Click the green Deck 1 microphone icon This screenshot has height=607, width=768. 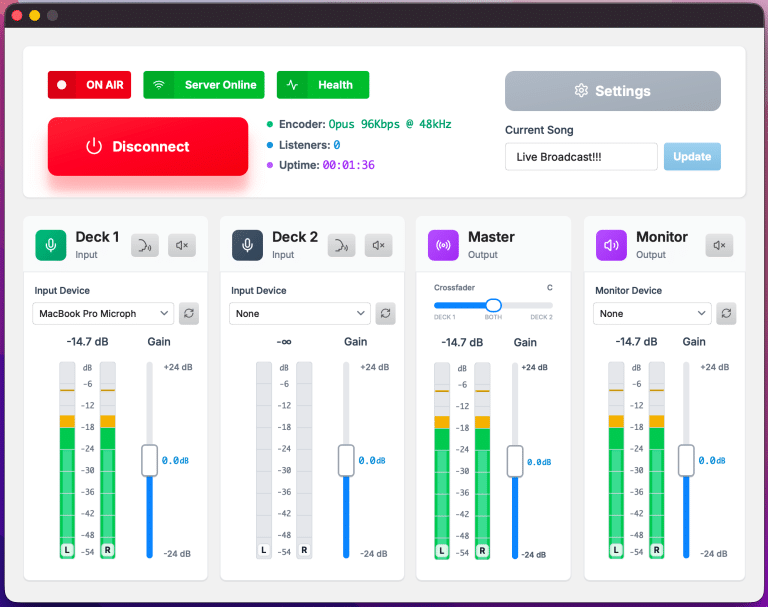[x=51, y=245]
